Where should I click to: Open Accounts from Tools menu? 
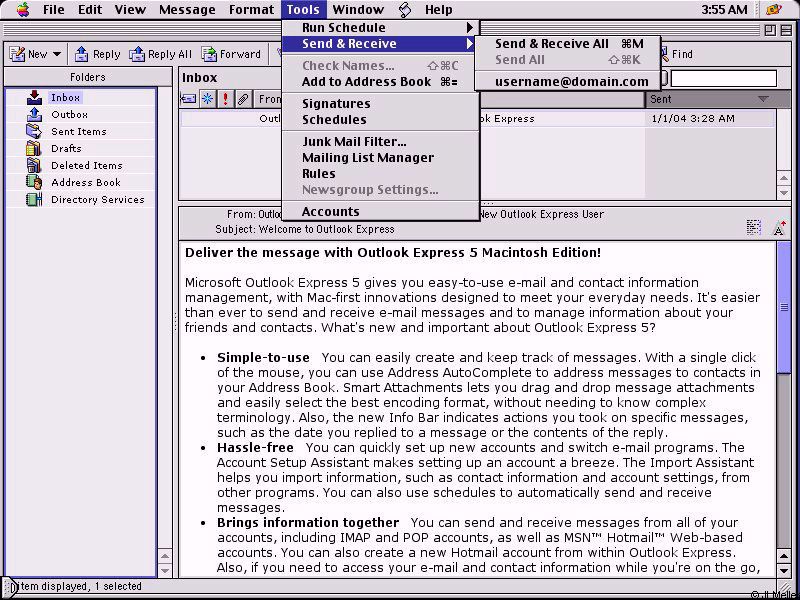(x=380, y=212)
